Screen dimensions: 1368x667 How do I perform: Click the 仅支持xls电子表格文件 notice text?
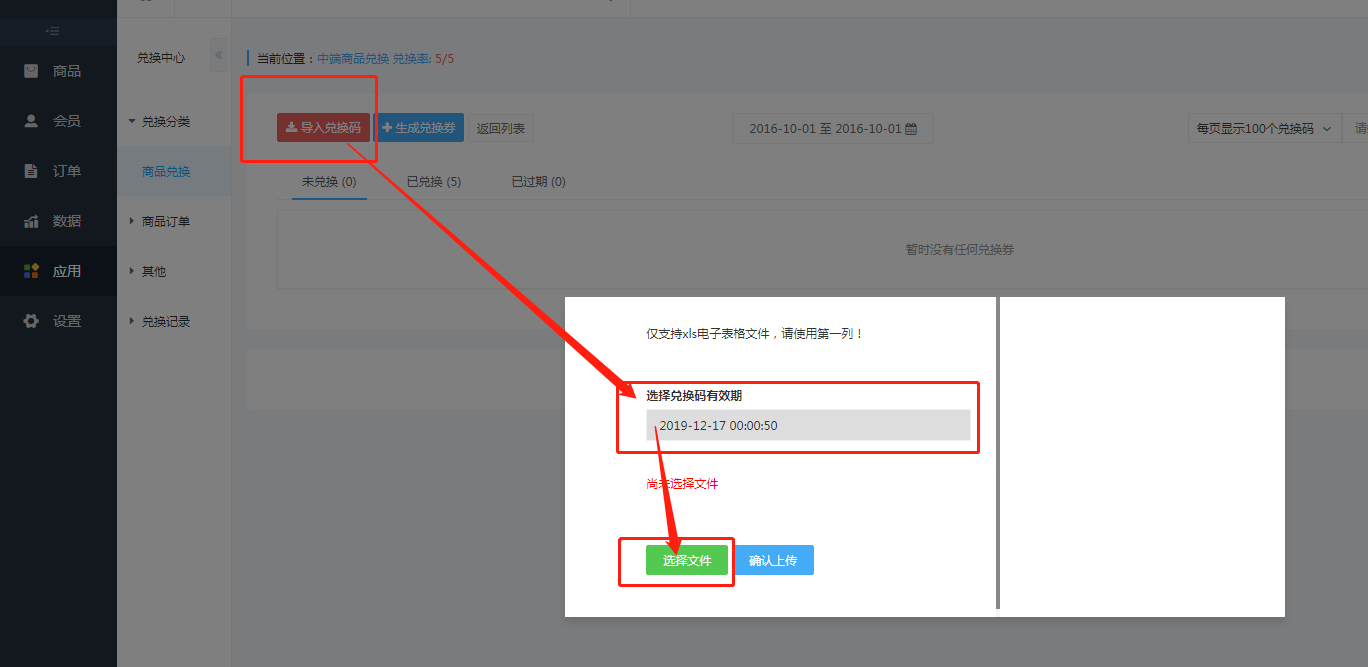coord(755,333)
